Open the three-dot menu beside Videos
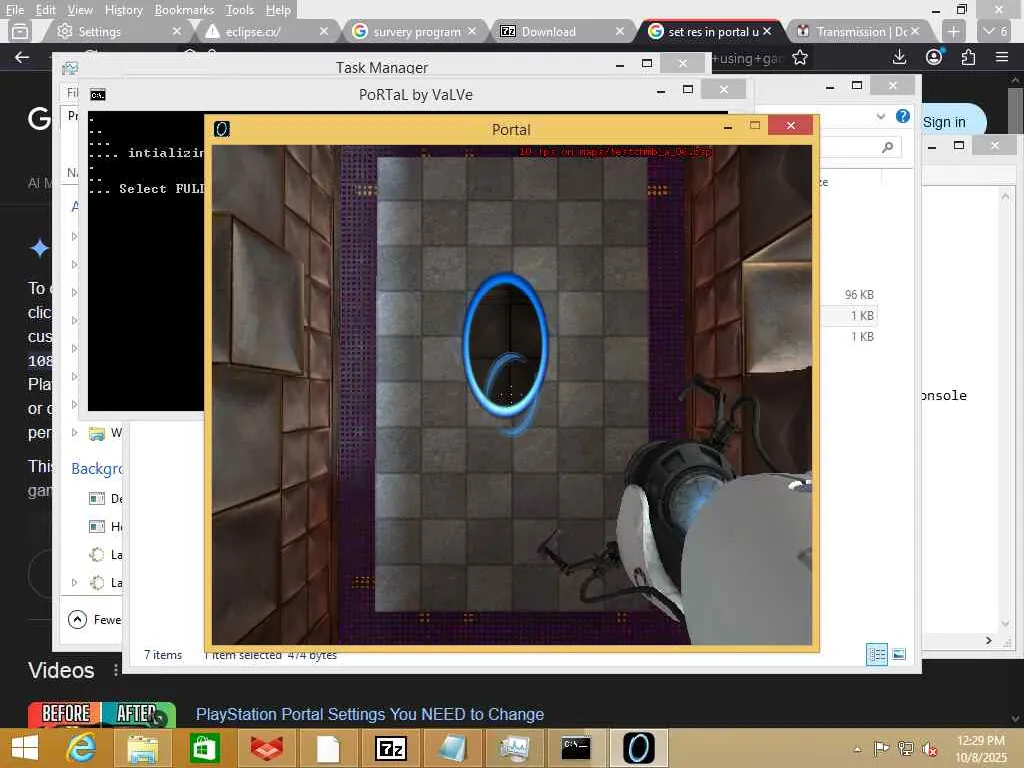 116,670
